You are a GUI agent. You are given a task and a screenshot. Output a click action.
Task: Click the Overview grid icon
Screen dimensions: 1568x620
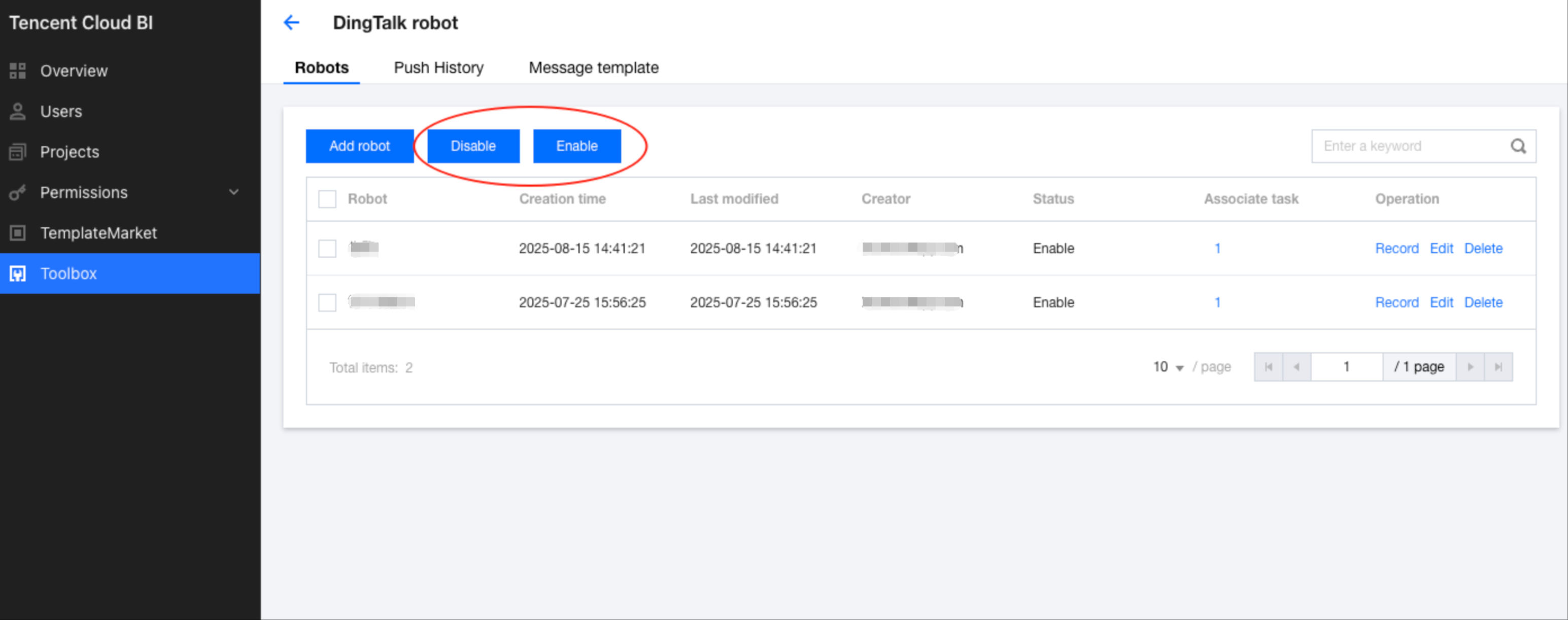[x=18, y=71]
